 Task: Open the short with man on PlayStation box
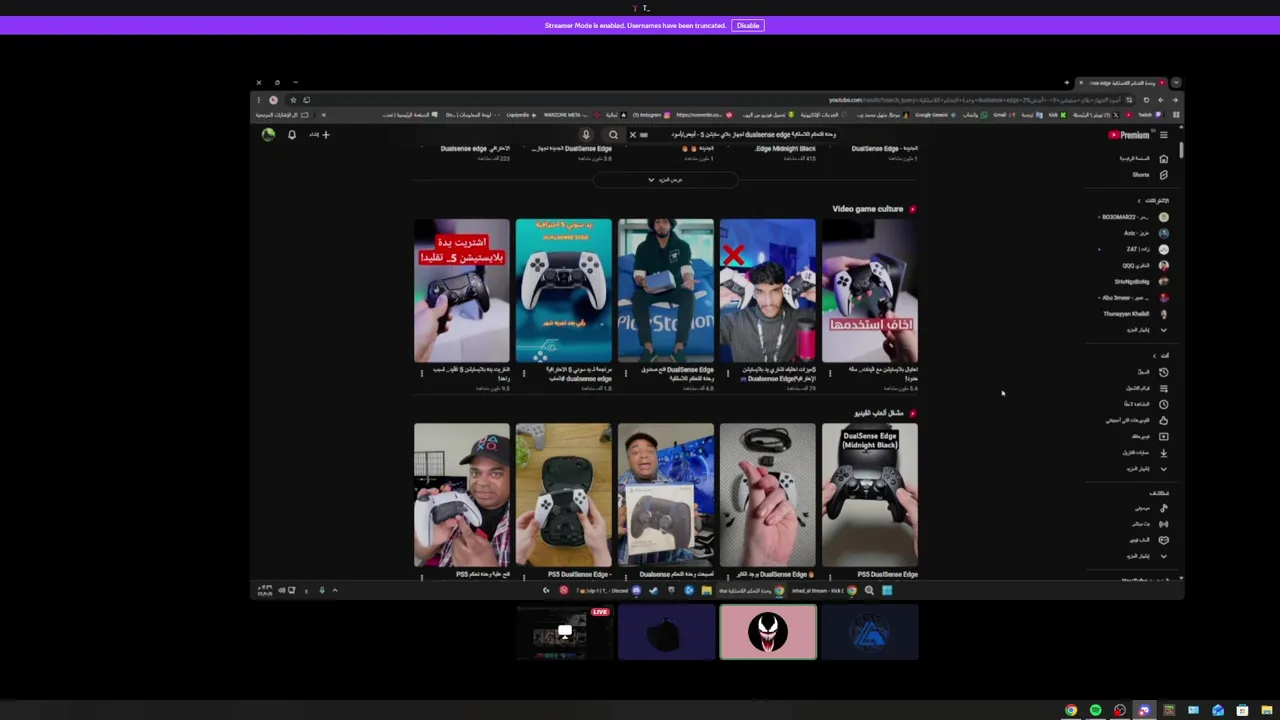[x=666, y=290]
